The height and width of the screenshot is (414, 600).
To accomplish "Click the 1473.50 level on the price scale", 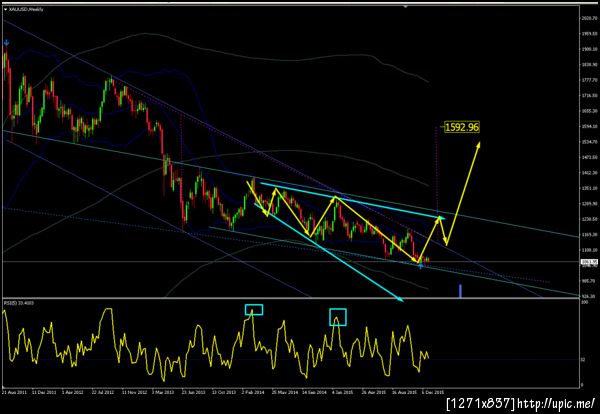I will click(590, 157).
